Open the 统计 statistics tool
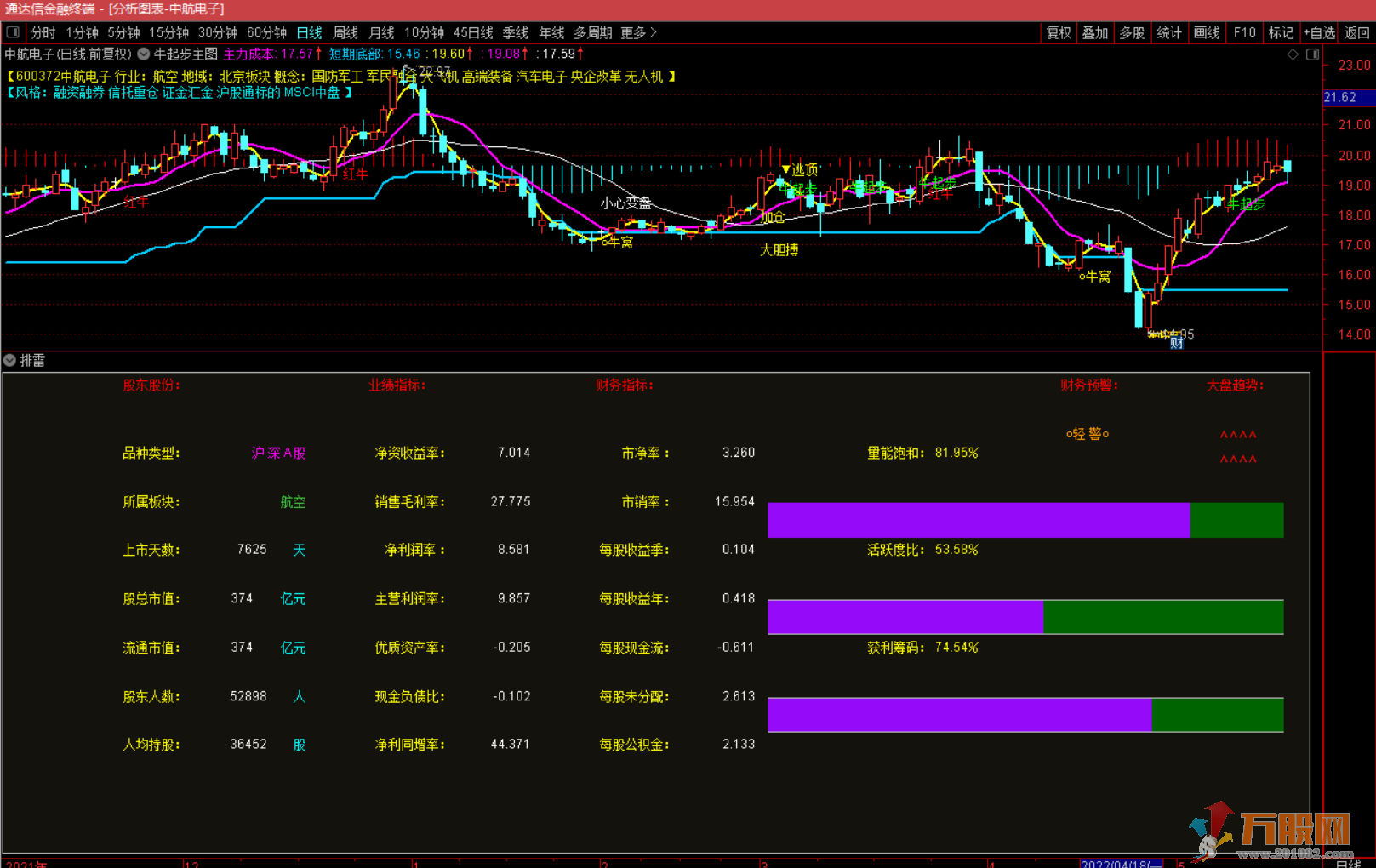 pos(1169,32)
